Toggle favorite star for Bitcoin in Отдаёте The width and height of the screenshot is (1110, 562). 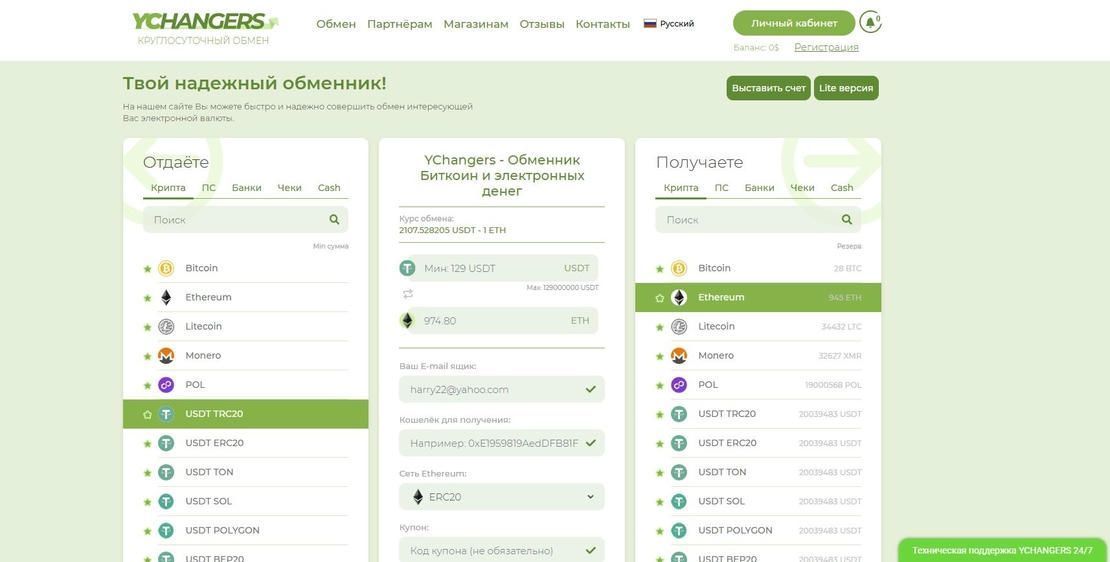click(148, 269)
